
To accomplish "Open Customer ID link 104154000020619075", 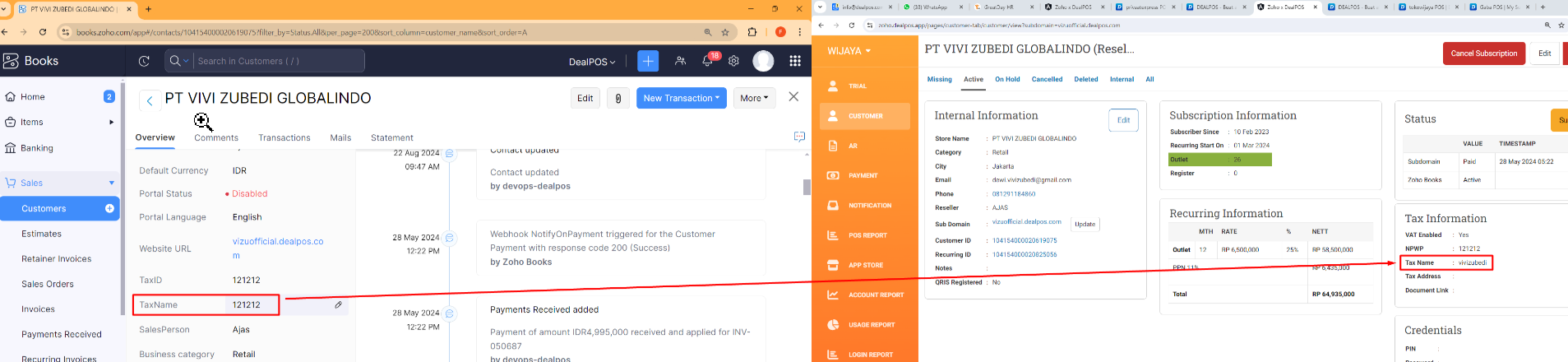I will point(1025,241).
